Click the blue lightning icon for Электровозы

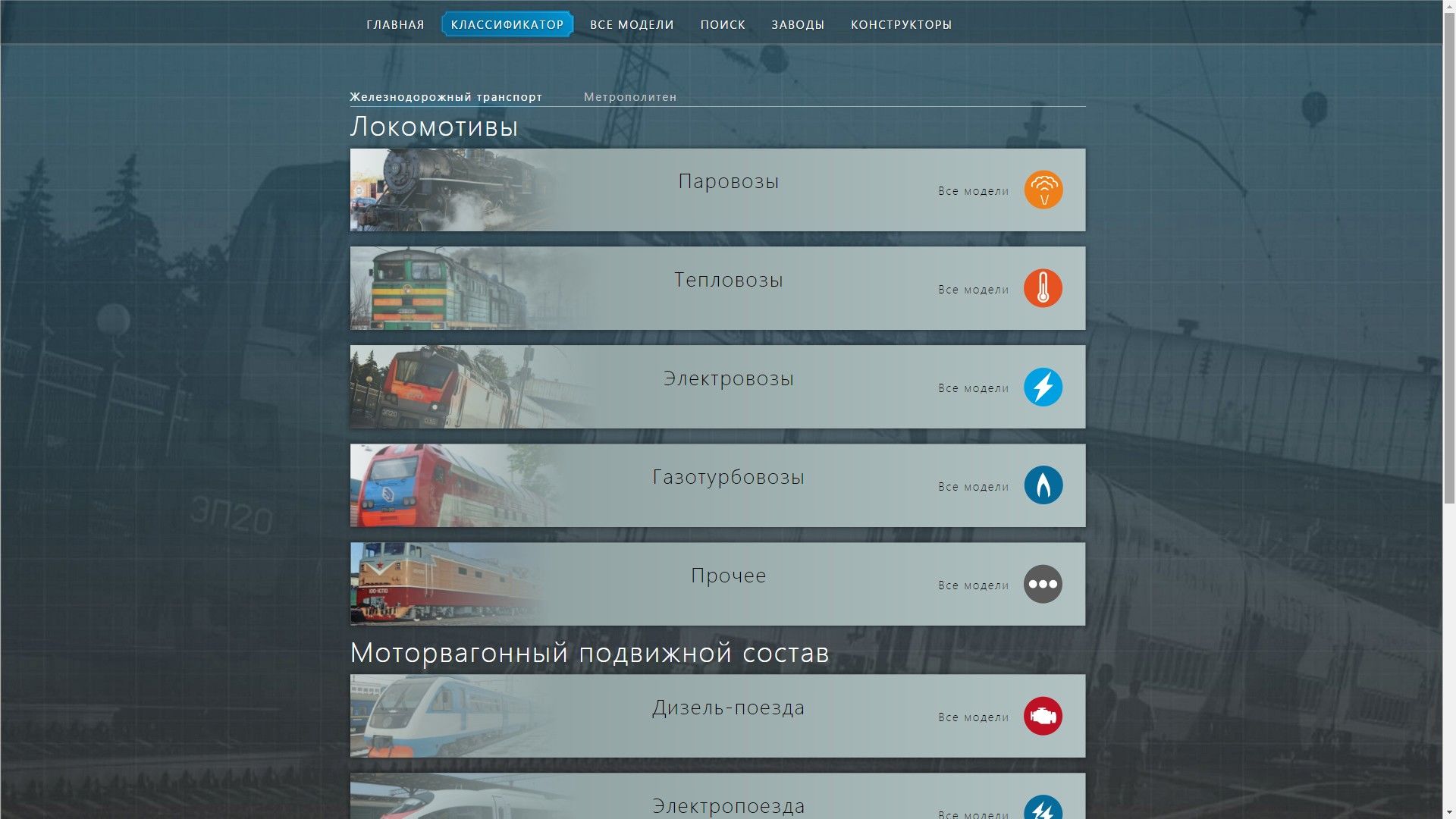[x=1043, y=387]
